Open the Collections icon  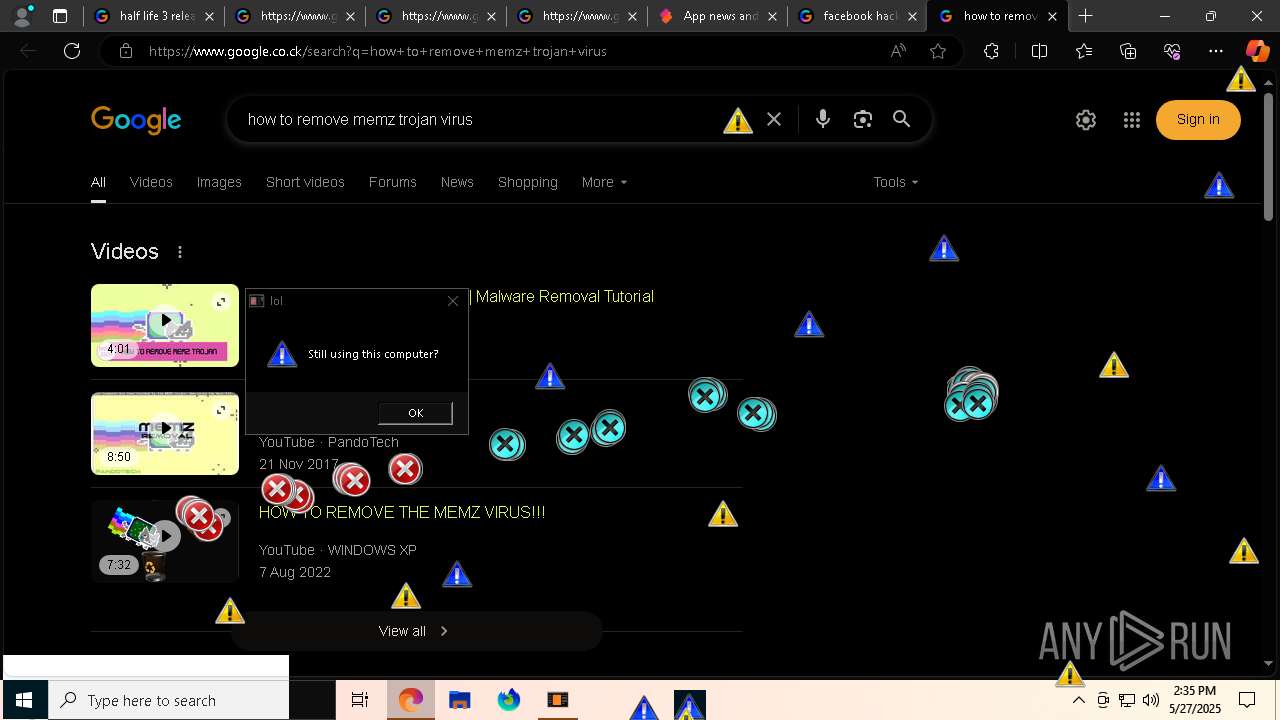pos(1128,51)
